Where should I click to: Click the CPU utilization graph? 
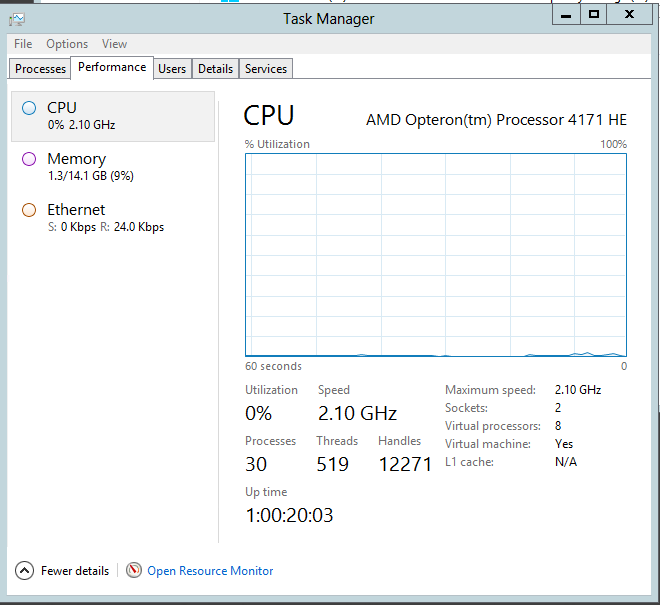coord(436,255)
